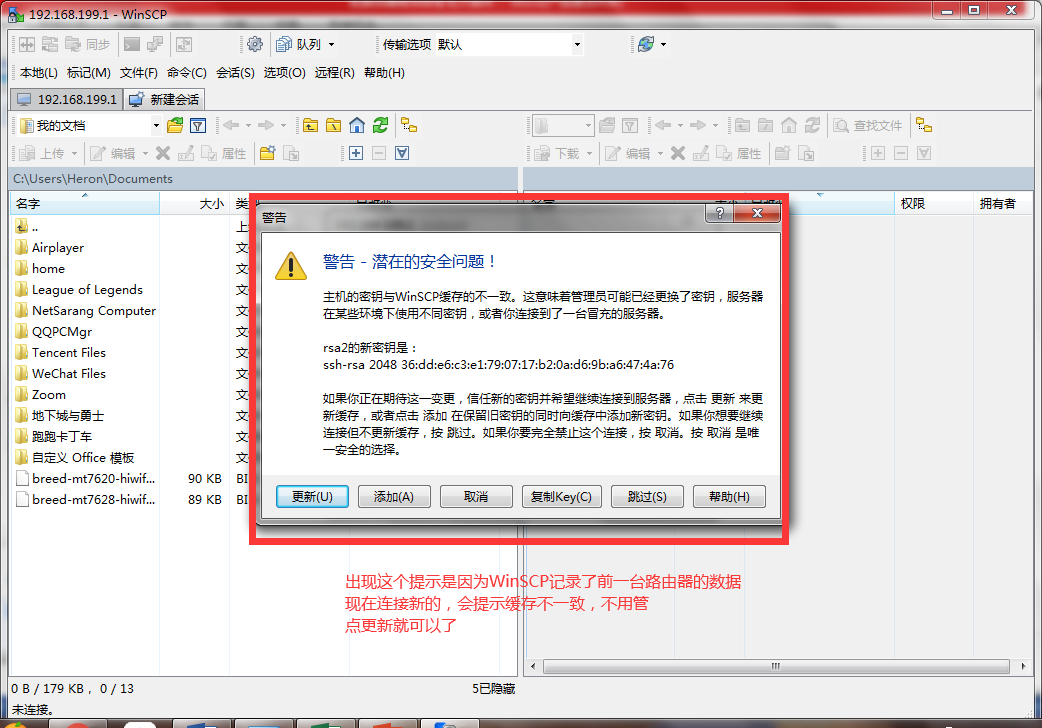The image size is (1042, 728).
Task: Click the 复制Key(C) button
Action: pyautogui.click(x=562, y=497)
